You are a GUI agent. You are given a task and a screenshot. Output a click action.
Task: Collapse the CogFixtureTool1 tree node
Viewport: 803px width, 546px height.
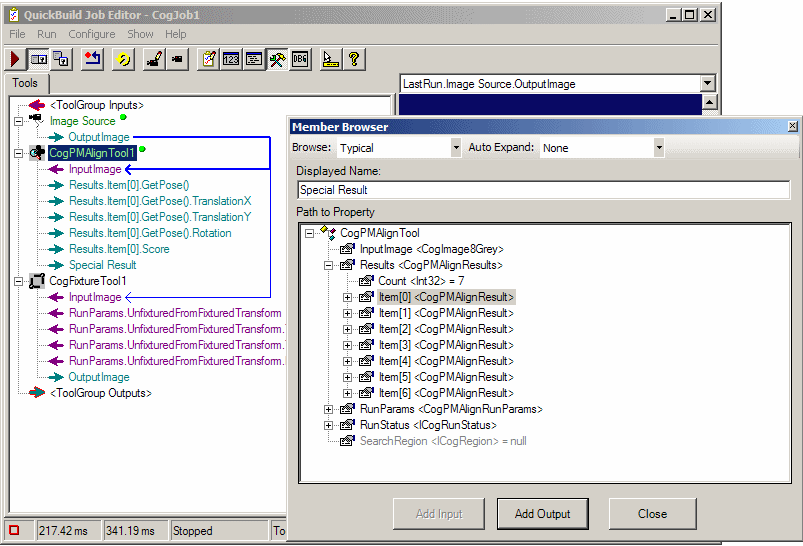pos(18,281)
